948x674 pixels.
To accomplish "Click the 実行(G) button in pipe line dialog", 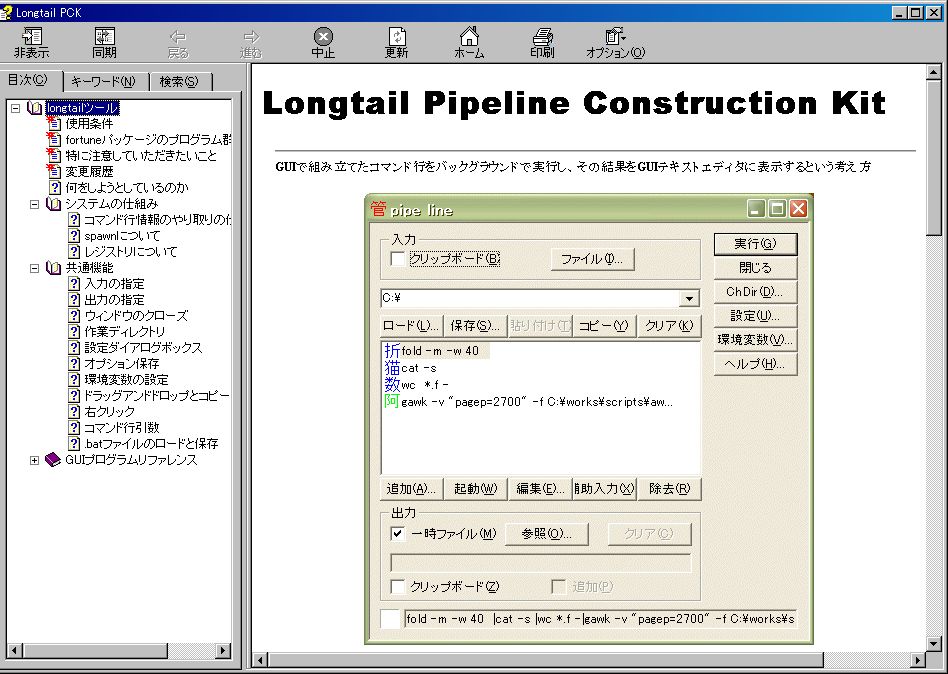I will click(755, 243).
